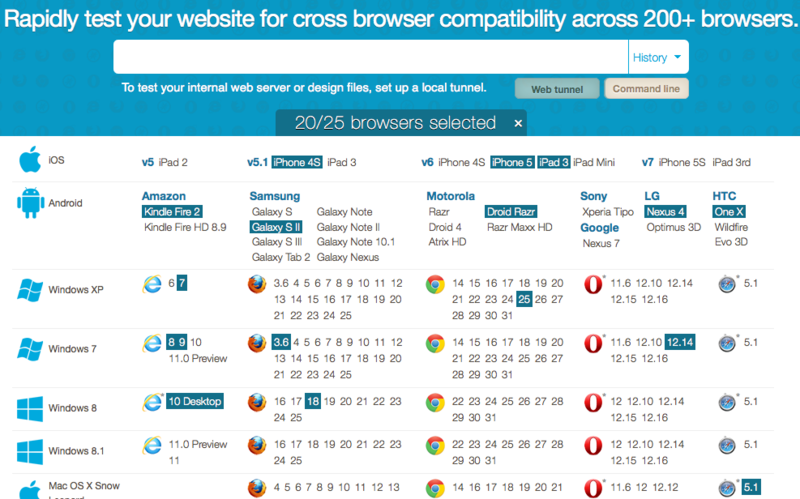Select iPad Mini under iOS v6
The image size is (800, 499).
[x=594, y=162]
